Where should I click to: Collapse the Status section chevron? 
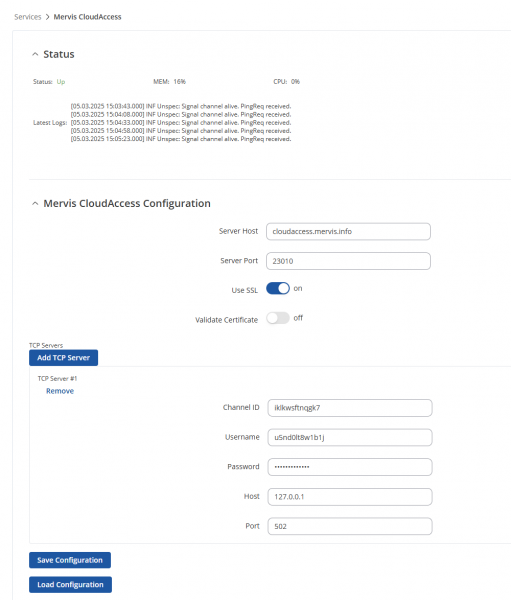[x=35, y=54]
